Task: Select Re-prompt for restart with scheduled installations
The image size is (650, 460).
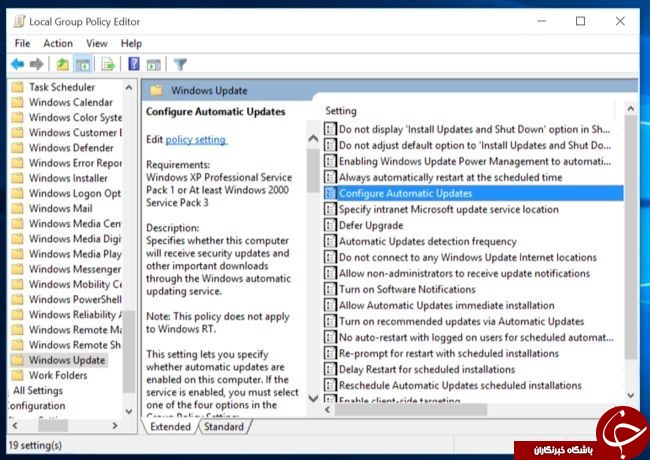Action: point(449,353)
